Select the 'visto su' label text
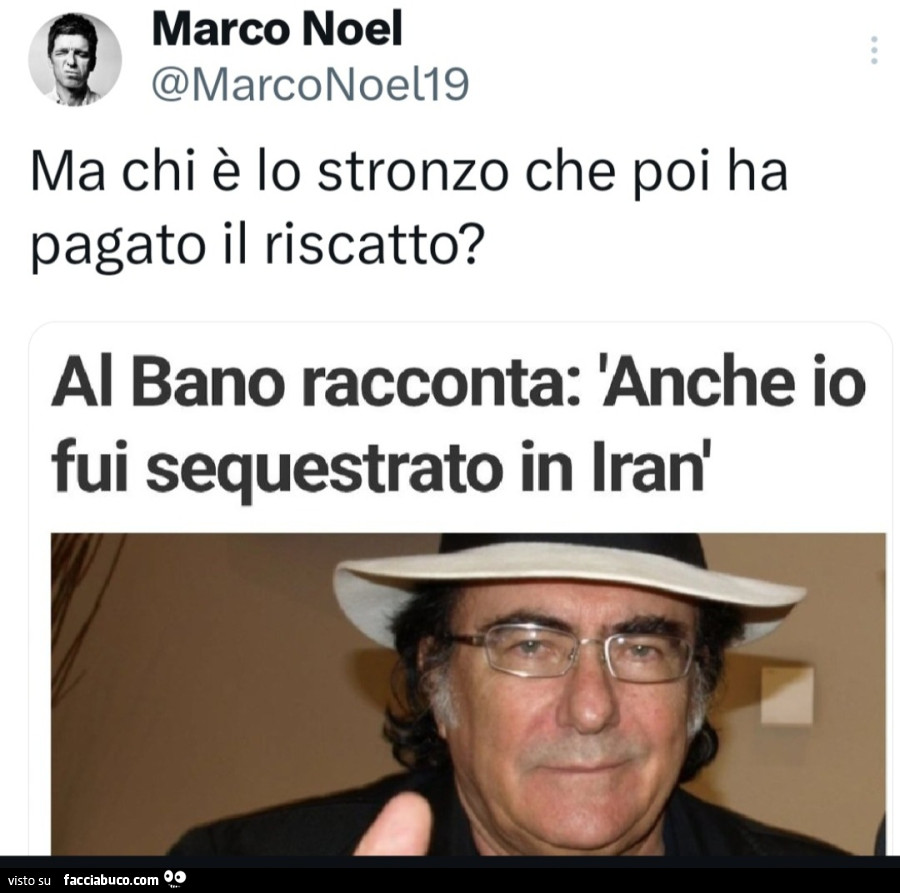The height and width of the screenshot is (893, 900). point(29,880)
